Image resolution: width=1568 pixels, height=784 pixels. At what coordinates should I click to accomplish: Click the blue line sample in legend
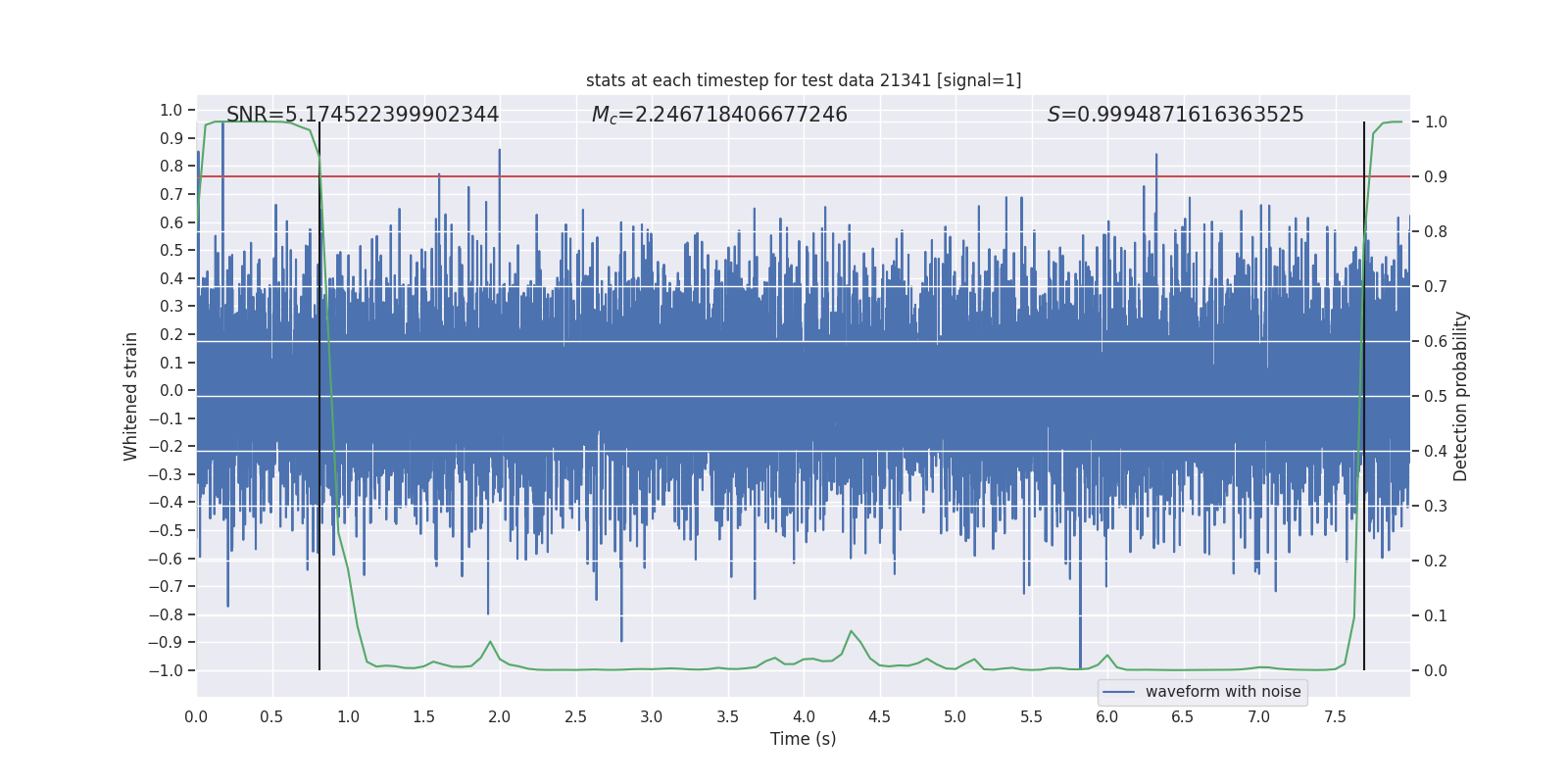click(x=1118, y=692)
